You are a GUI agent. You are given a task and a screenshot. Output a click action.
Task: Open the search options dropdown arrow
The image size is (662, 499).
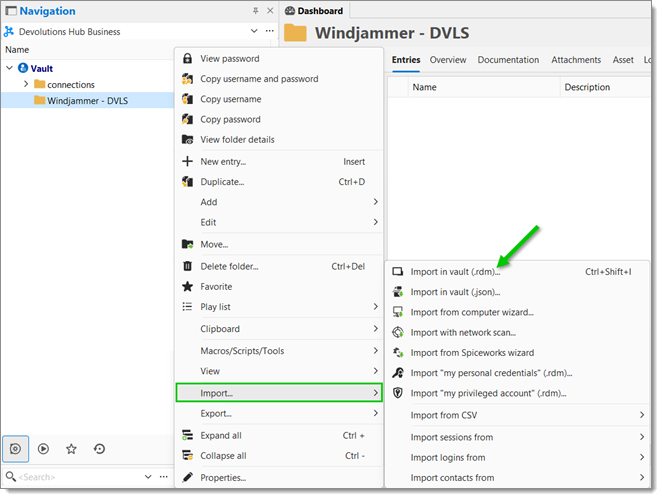tap(148, 477)
